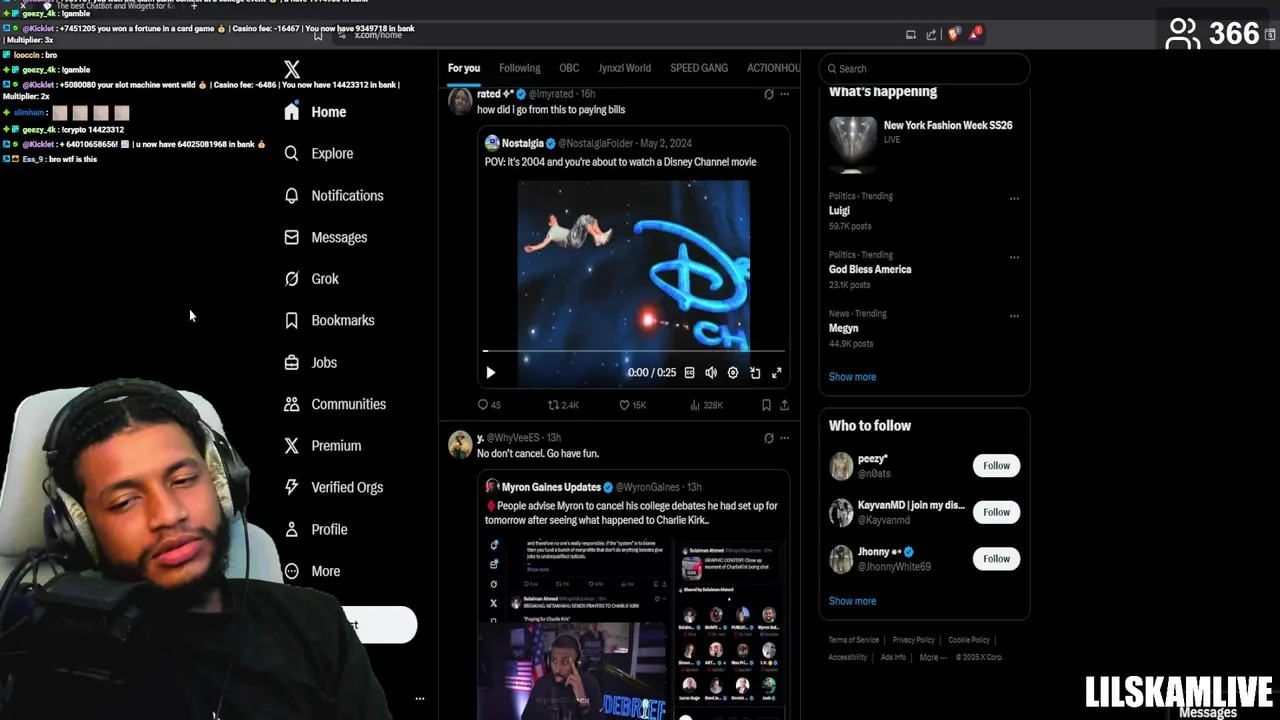This screenshot has width=1280, height=720.
Task: Open the More menu in the sidebar
Action: click(x=311, y=571)
